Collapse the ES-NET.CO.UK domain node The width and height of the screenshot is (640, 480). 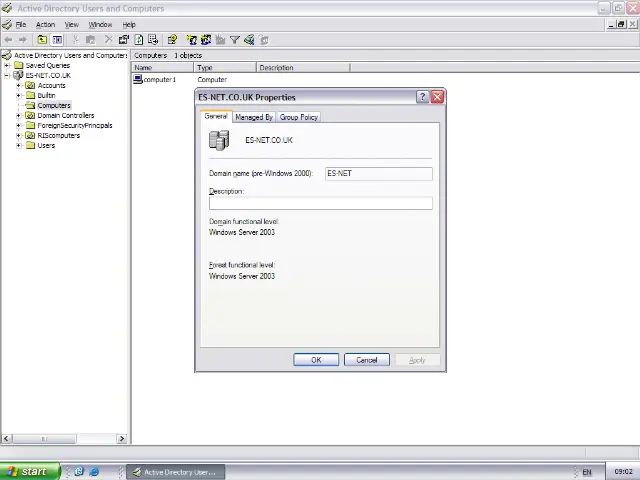point(7,76)
